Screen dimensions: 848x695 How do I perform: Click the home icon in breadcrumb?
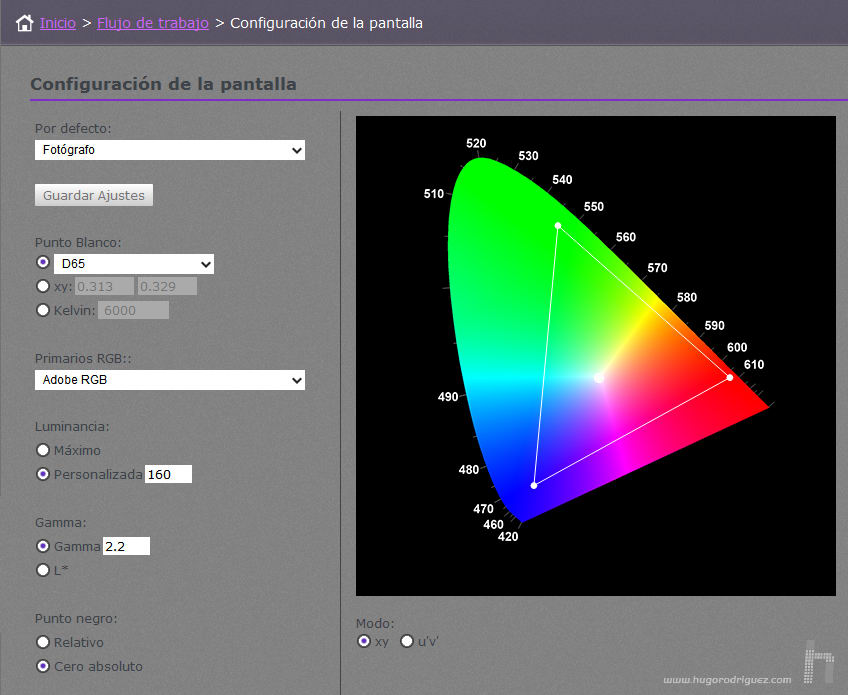pos(24,23)
